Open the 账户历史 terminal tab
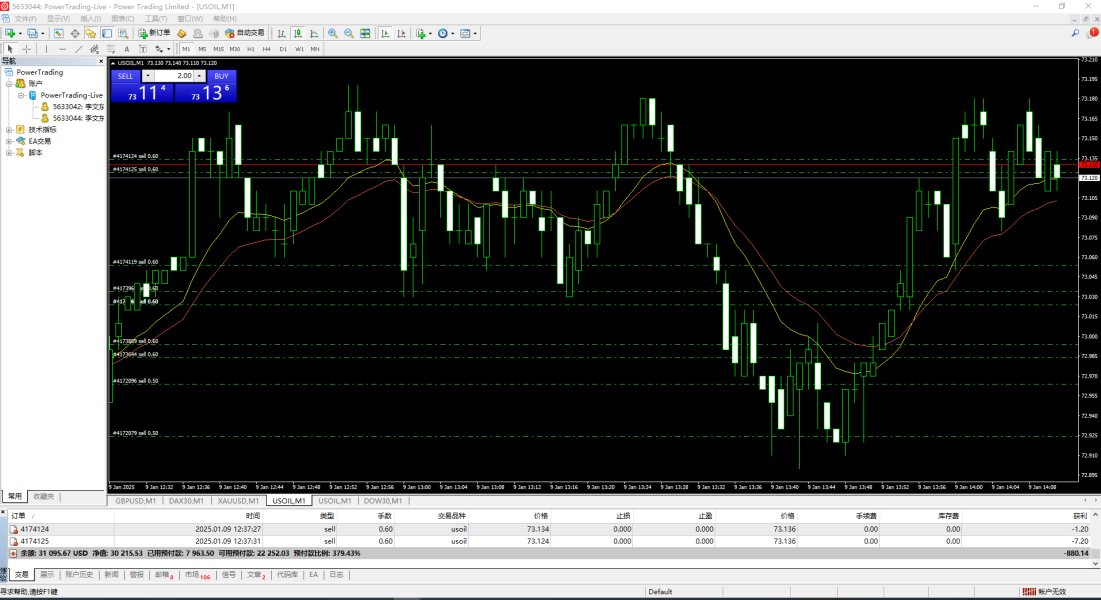1101x600 pixels. click(78, 575)
